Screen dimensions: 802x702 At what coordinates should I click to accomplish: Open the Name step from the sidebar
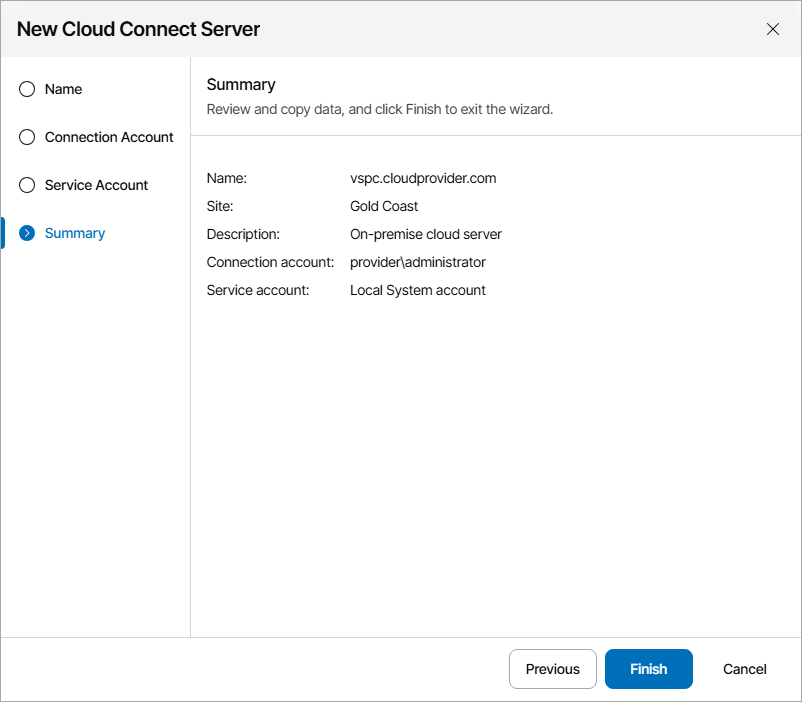(x=63, y=89)
